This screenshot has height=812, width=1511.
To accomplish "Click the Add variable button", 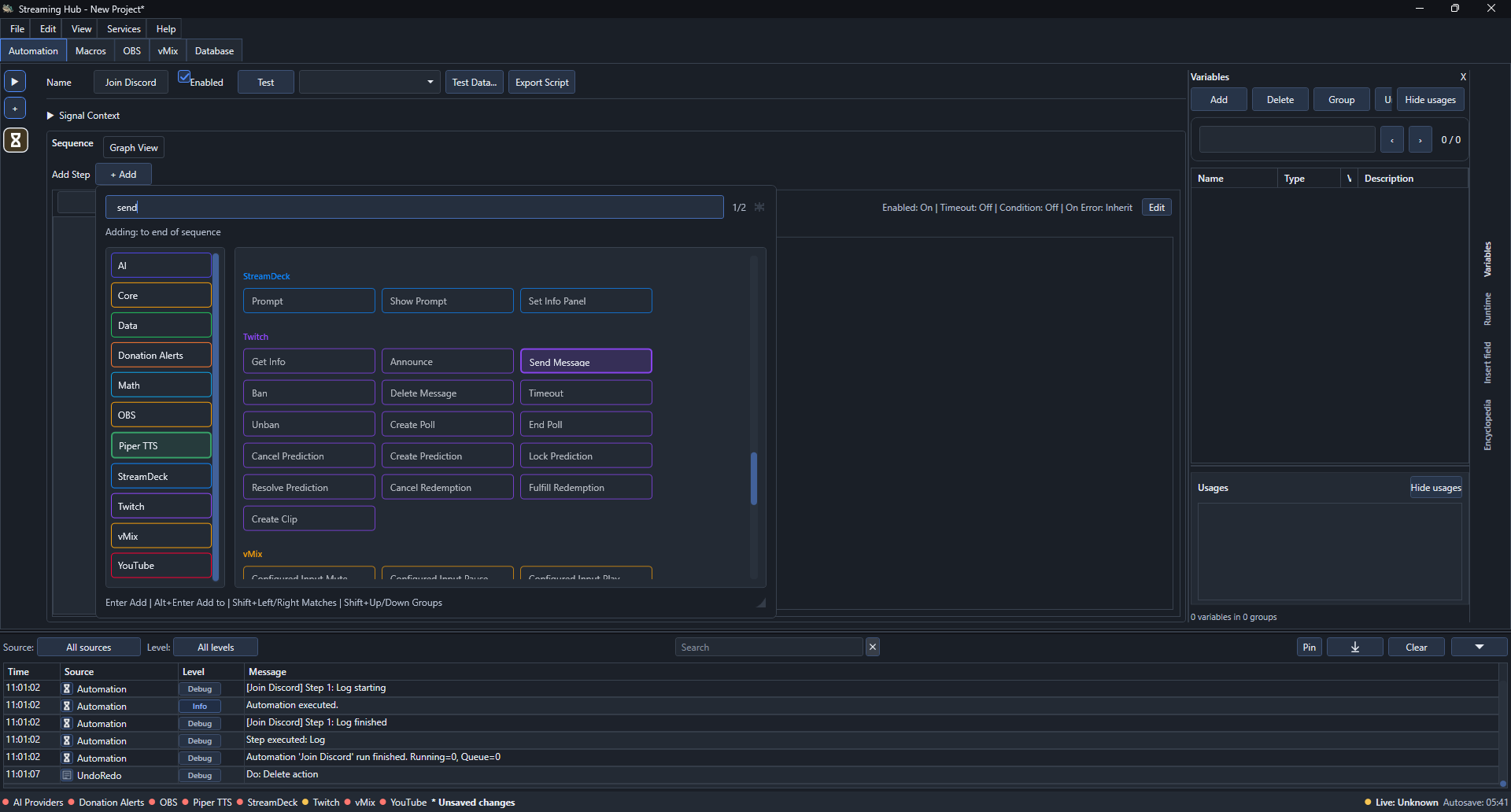I will [1219, 100].
